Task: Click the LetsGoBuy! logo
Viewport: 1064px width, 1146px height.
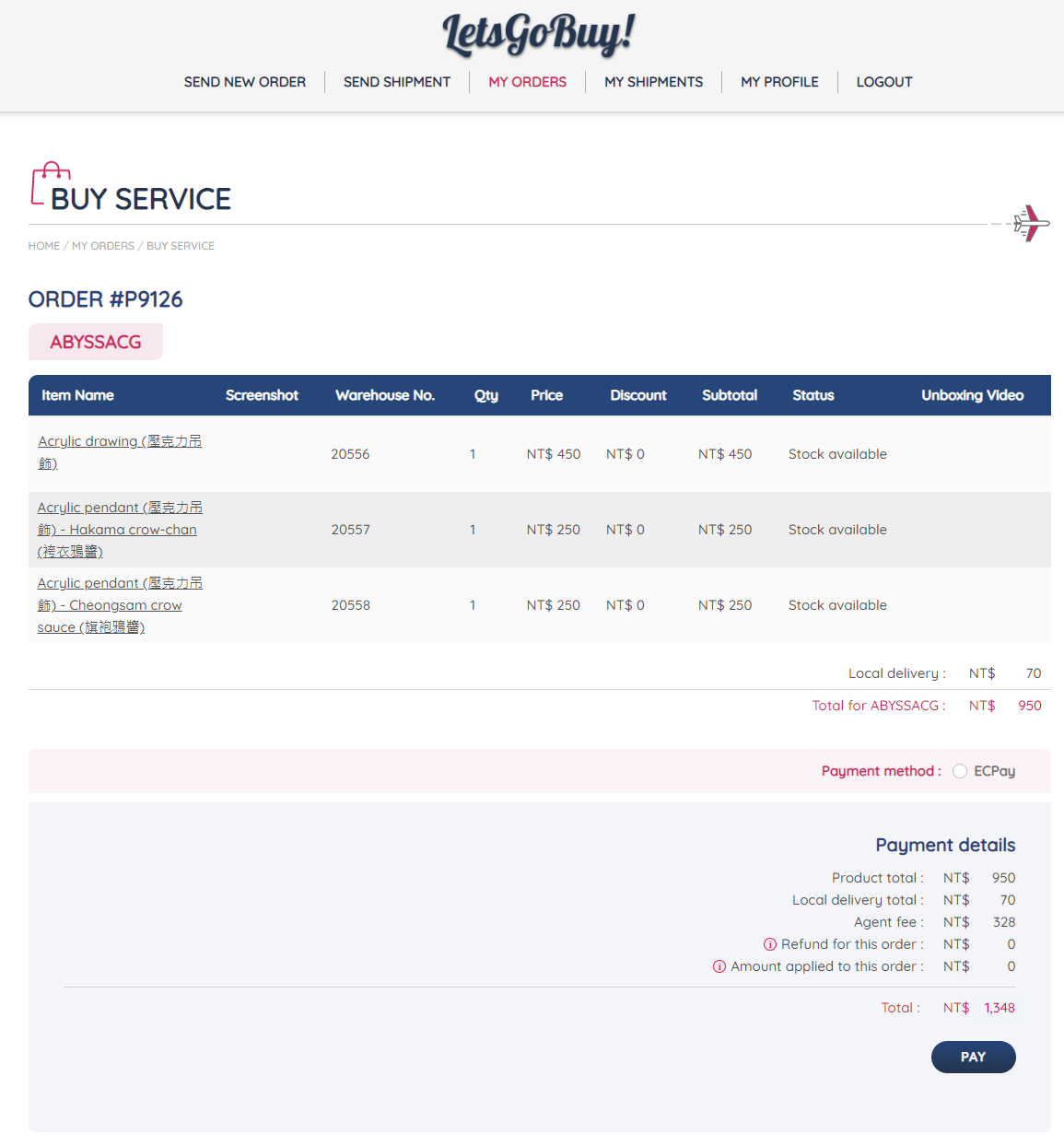Action: point(538,35)
